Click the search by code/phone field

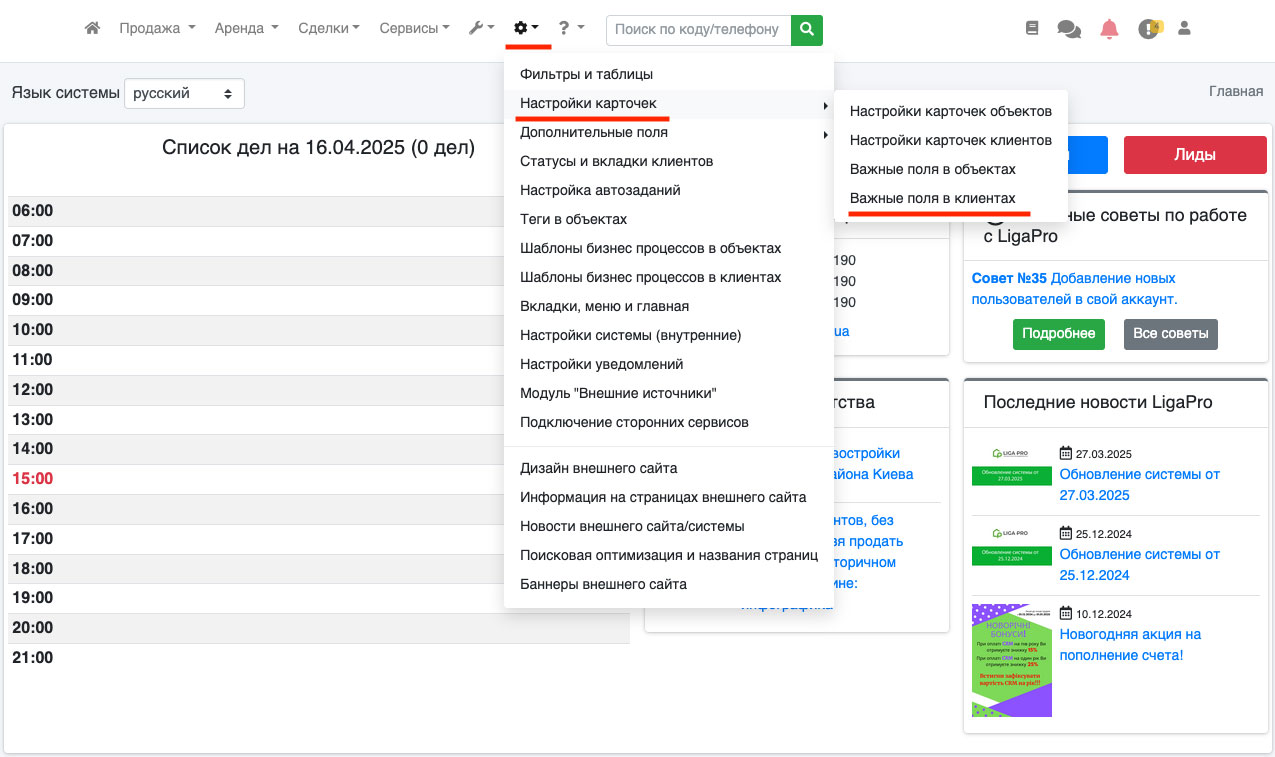click(x=697, y=29)
